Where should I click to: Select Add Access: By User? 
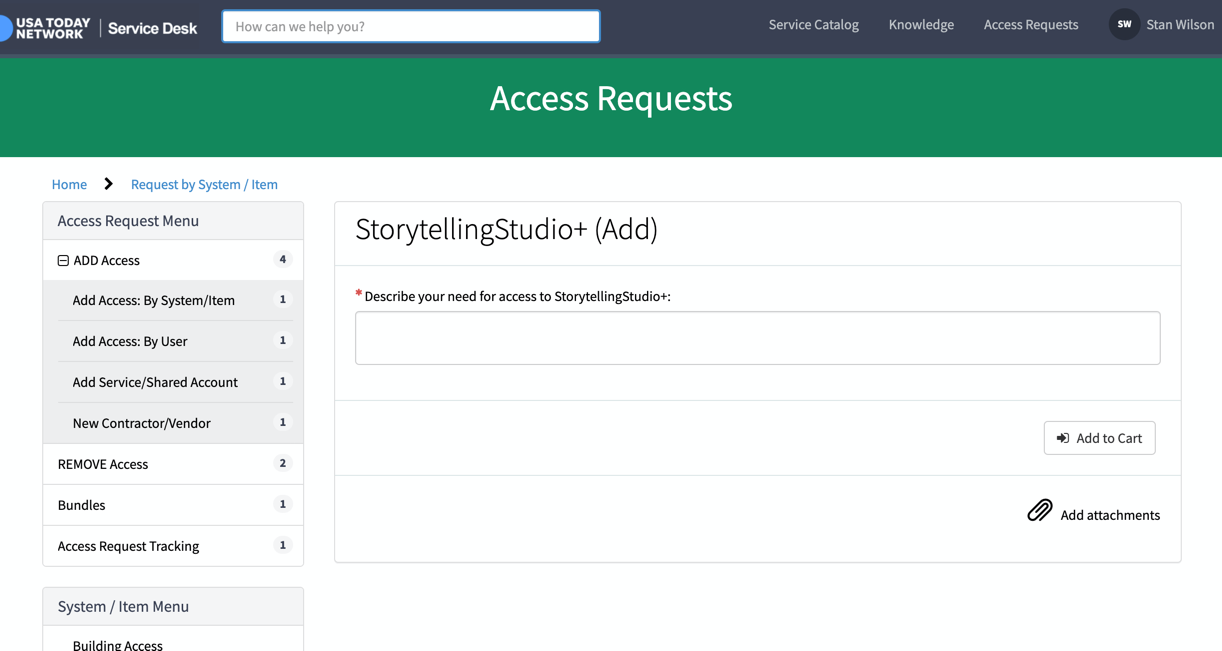[130, 341]
